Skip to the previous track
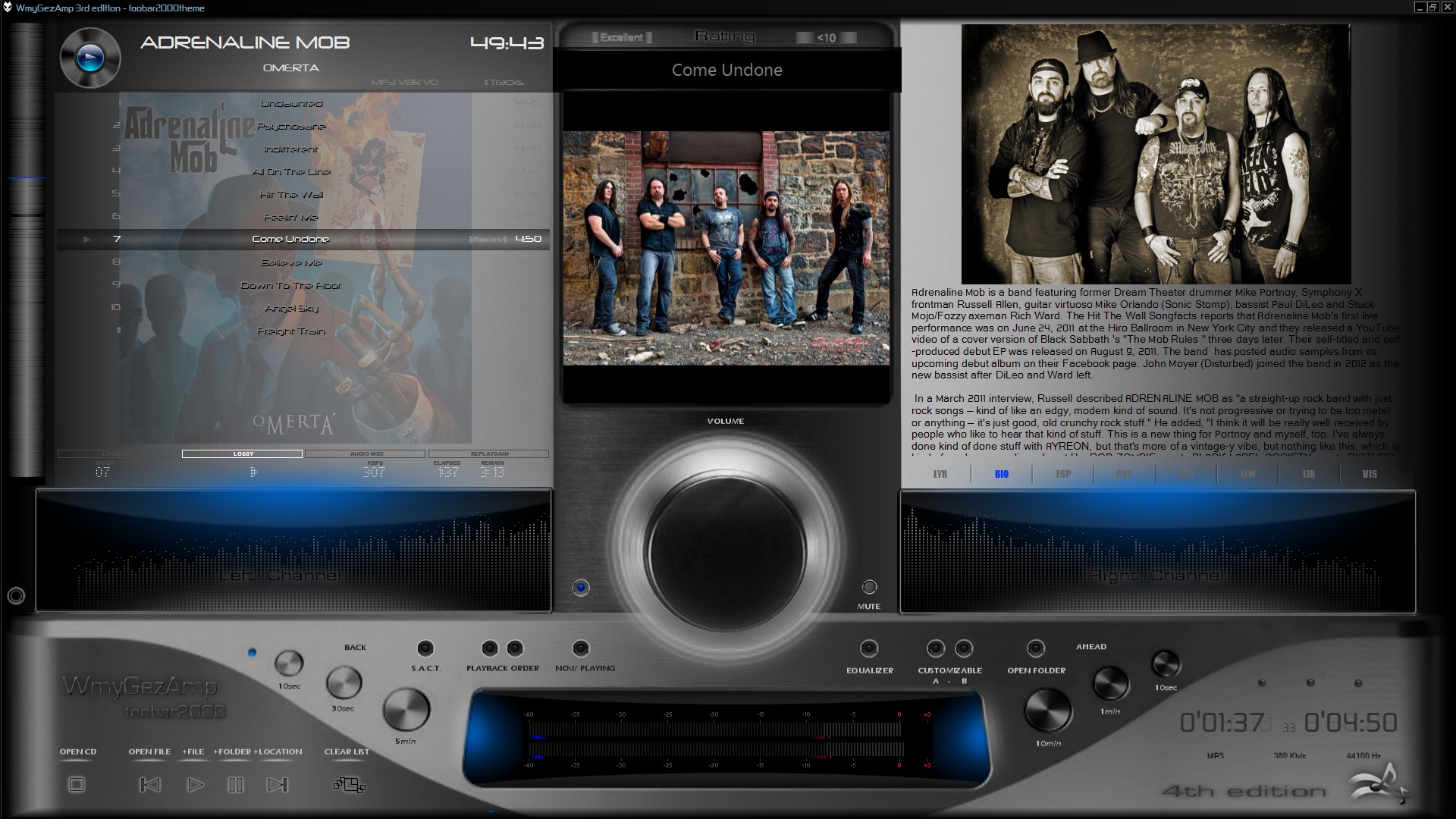The height and width of the screenshot is (819, 1456). point(150,784)
